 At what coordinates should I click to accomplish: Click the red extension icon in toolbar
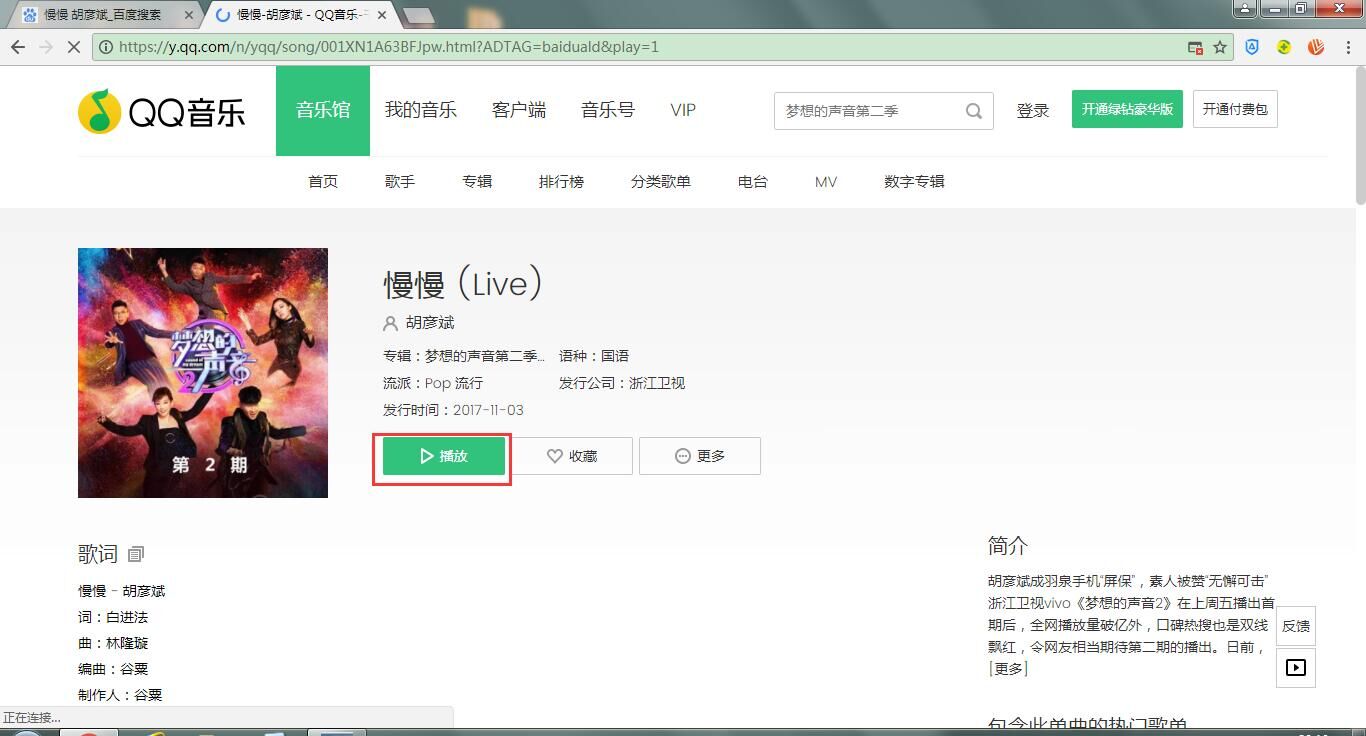pos(1315,46)
